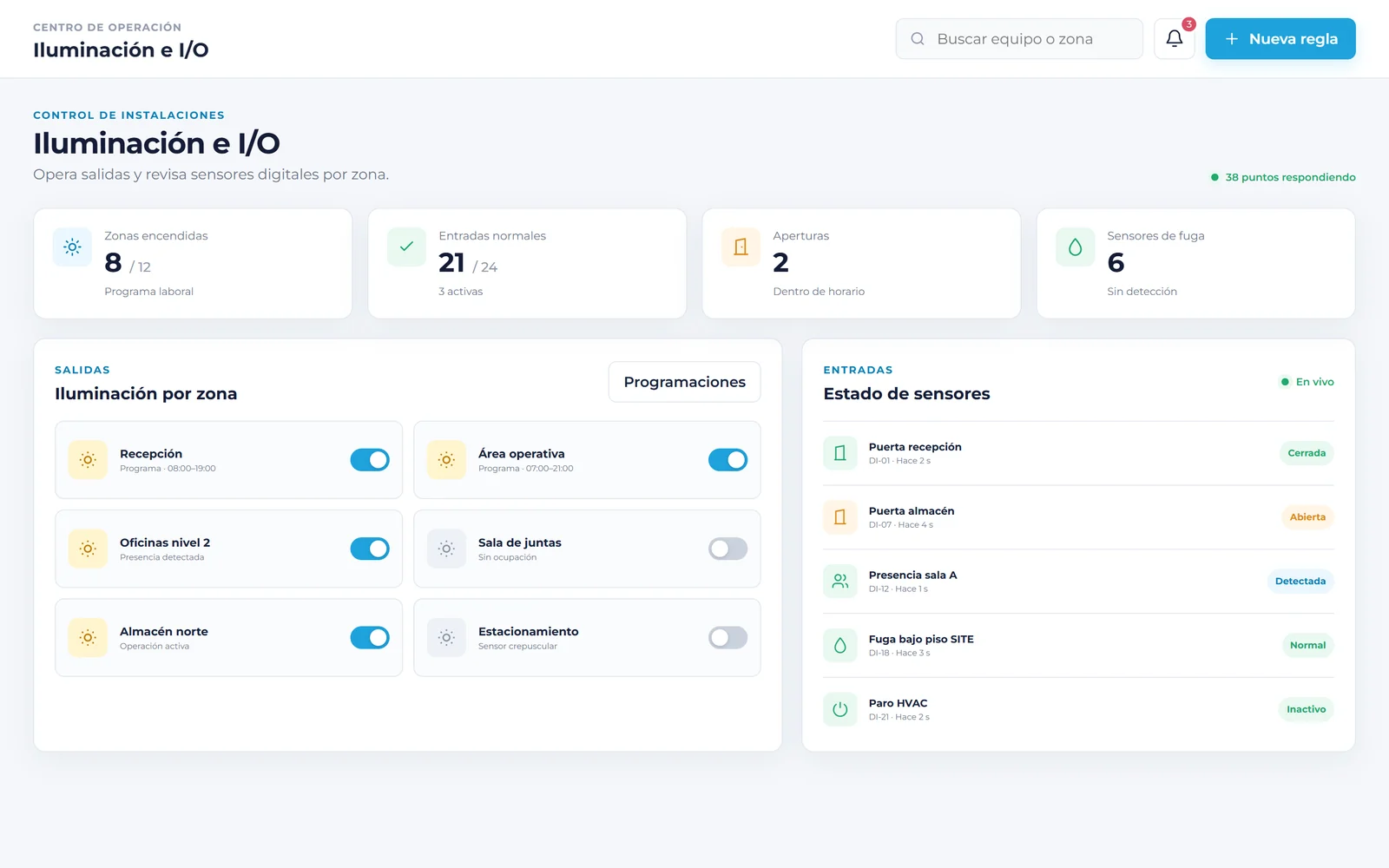Click the Abierta status badge
Image resolution: width=1389 pixels, height=868 pixels.
click(x=1307, y=517)
